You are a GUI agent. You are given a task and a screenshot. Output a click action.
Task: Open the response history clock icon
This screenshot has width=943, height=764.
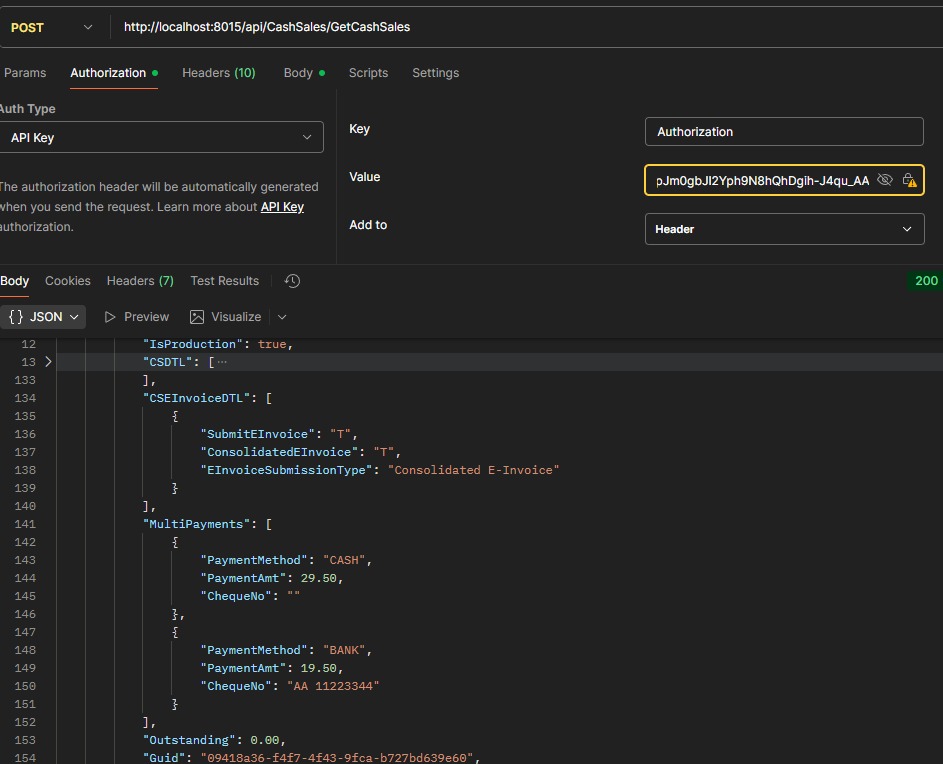click(x=292, y=281)
